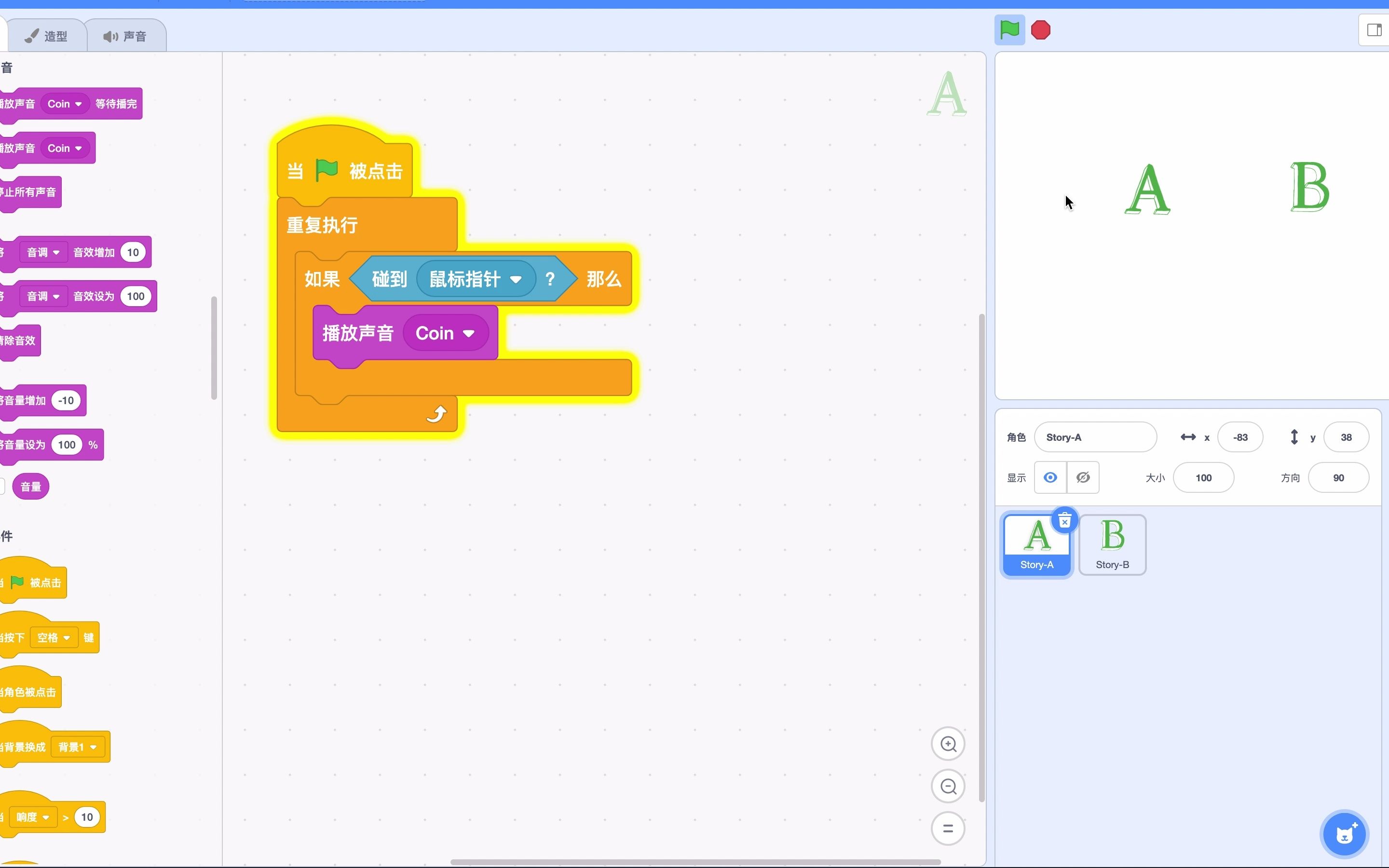Zoom in on the code workspace

pos(948,744)
